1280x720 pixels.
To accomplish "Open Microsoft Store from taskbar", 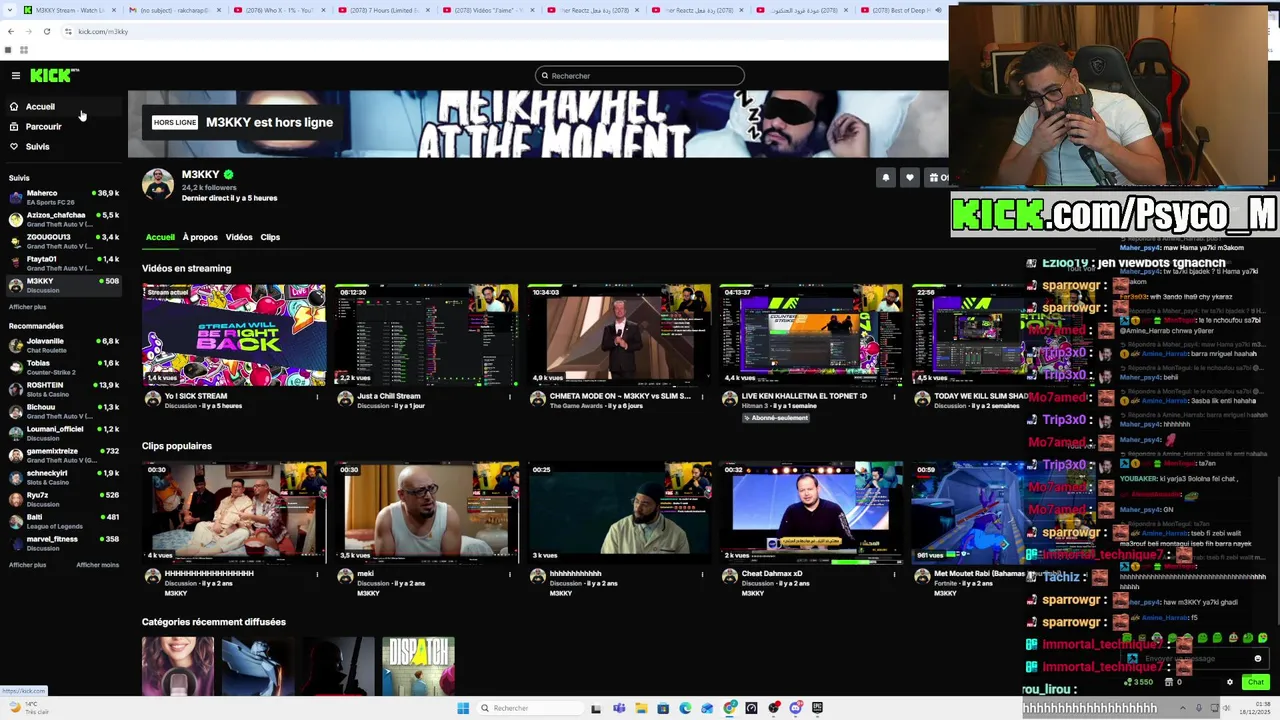I will [x=663, y=708].
